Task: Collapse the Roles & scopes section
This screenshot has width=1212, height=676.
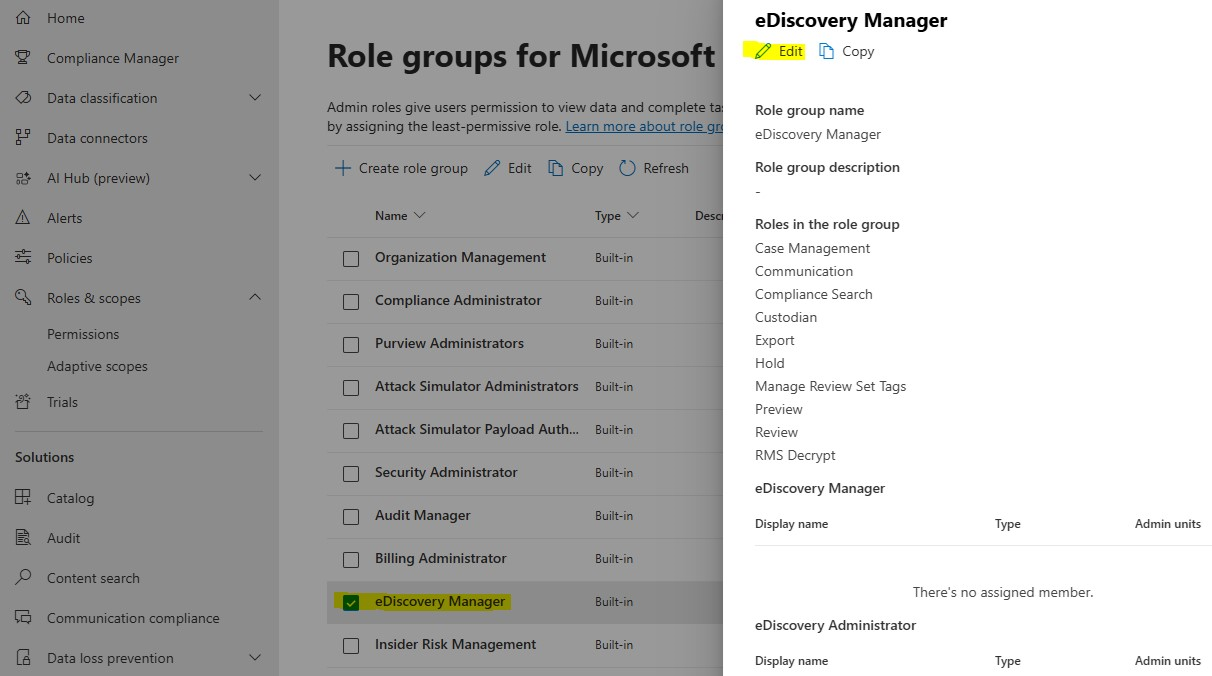Action: (255, 298)
